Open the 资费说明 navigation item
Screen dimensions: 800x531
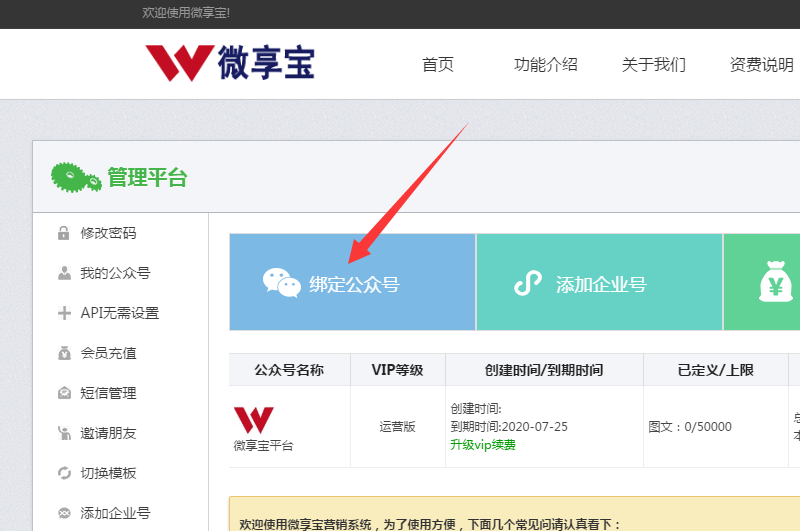pyautogui.click(x=762, y=65)
